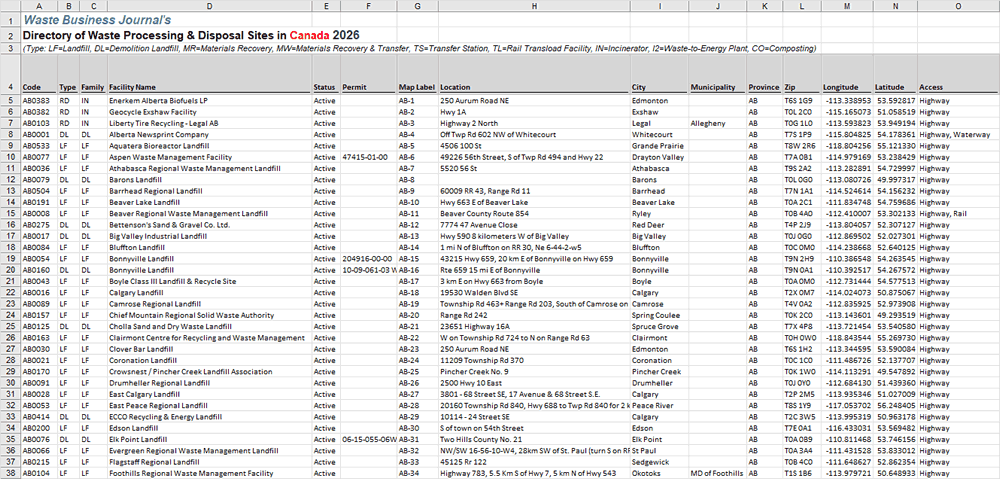Select column header O

(x=958, y=6)
